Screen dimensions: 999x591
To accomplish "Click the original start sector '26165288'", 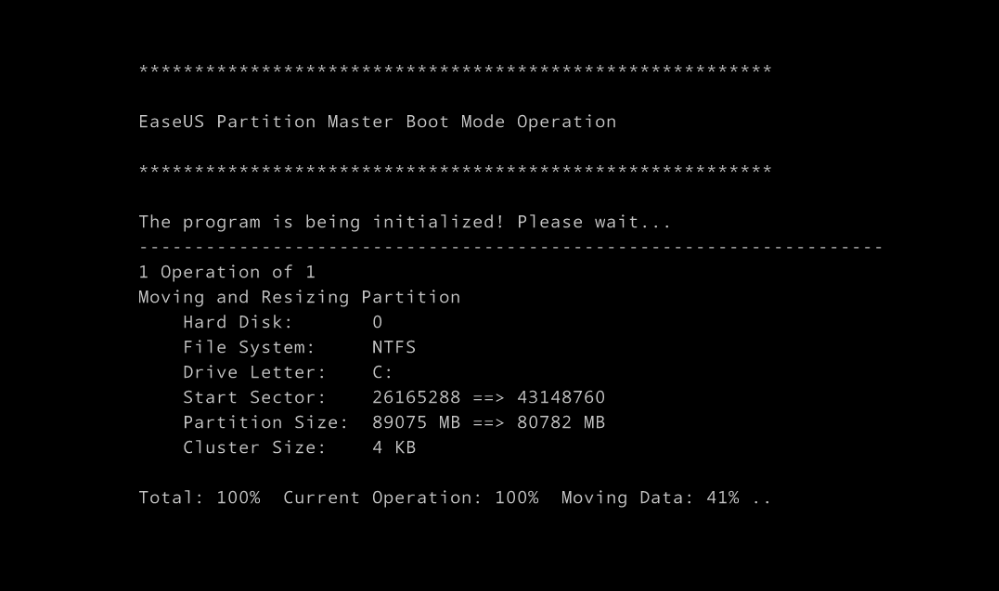I will 416,397.
